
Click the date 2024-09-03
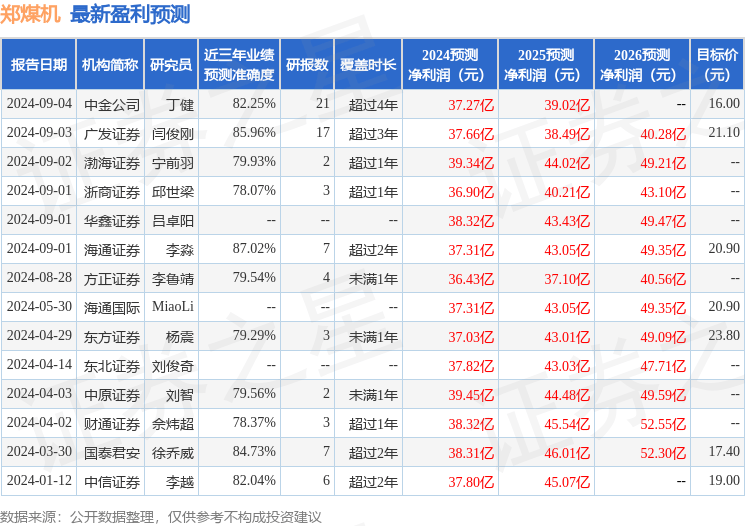click(39, 132)
